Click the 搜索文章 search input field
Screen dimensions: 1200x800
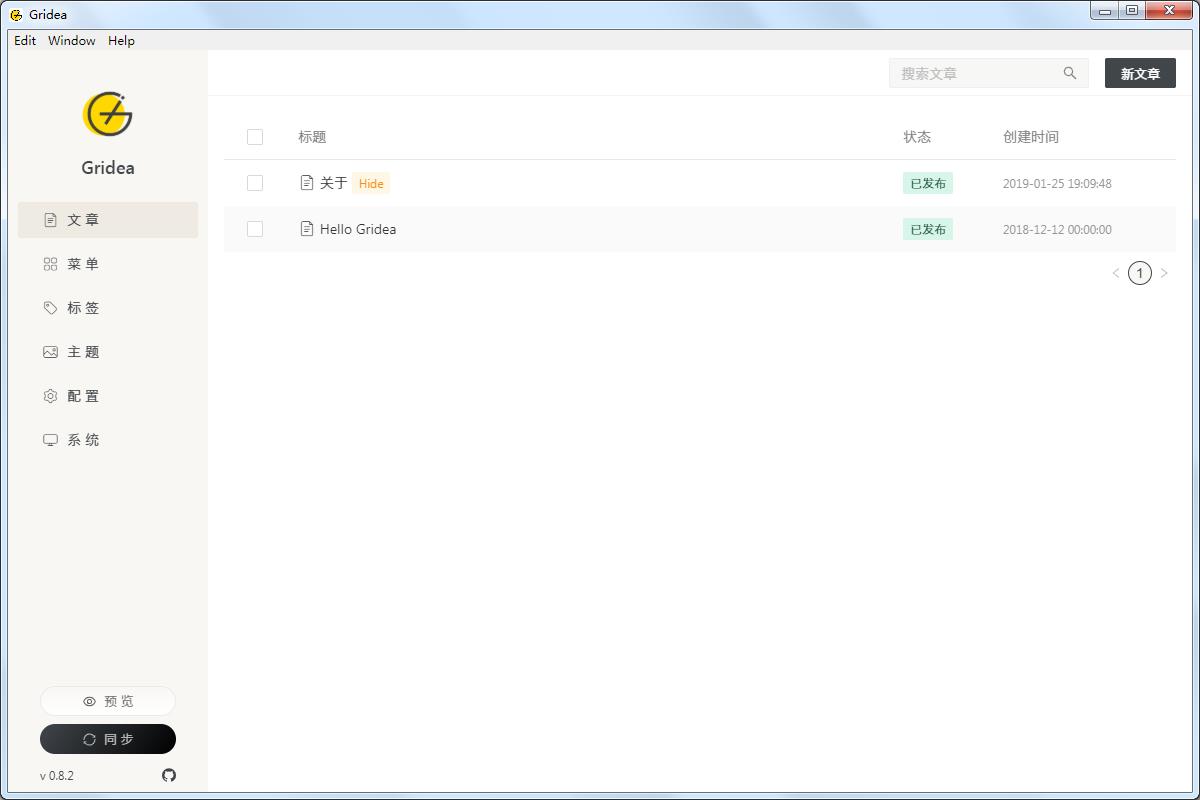(970, 72)
